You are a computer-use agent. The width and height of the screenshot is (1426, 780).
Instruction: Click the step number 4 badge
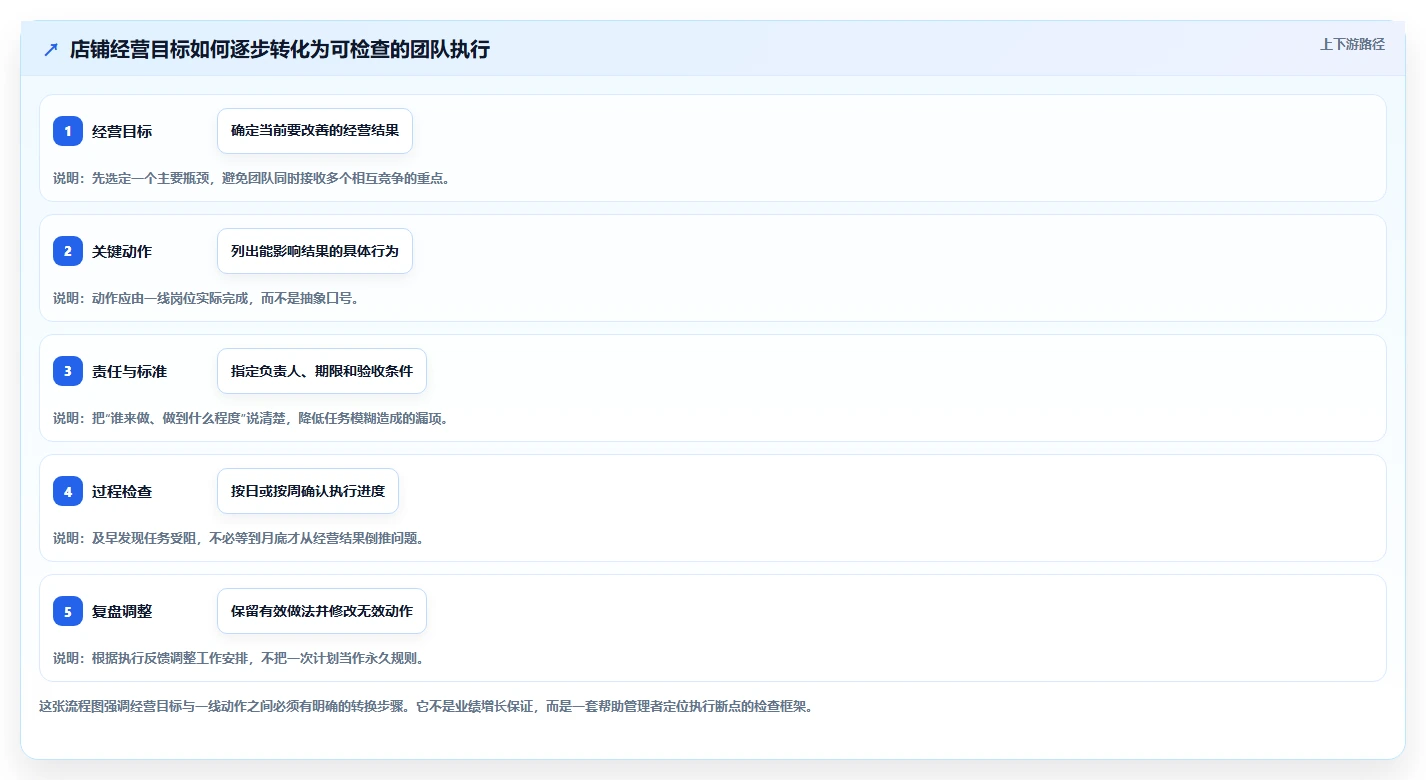[68, 491]
